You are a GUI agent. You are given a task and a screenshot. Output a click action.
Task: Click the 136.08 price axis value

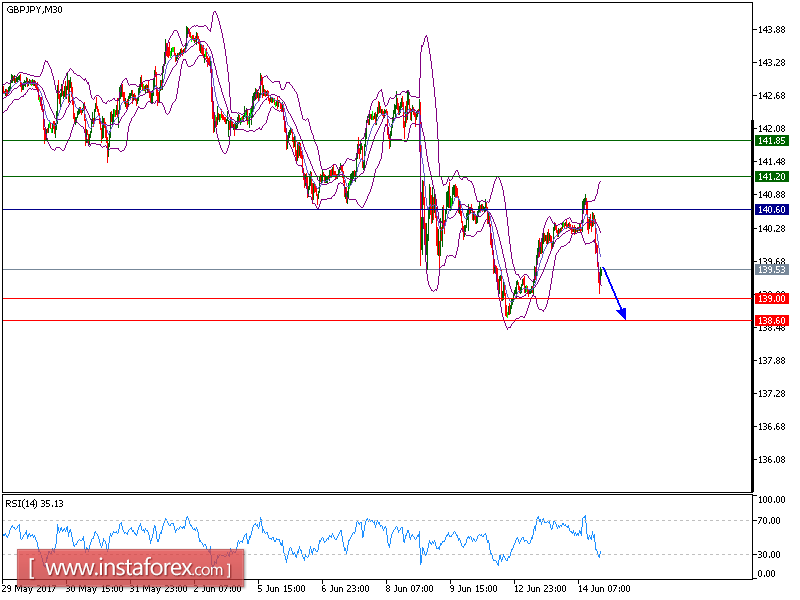coord(771,459)
